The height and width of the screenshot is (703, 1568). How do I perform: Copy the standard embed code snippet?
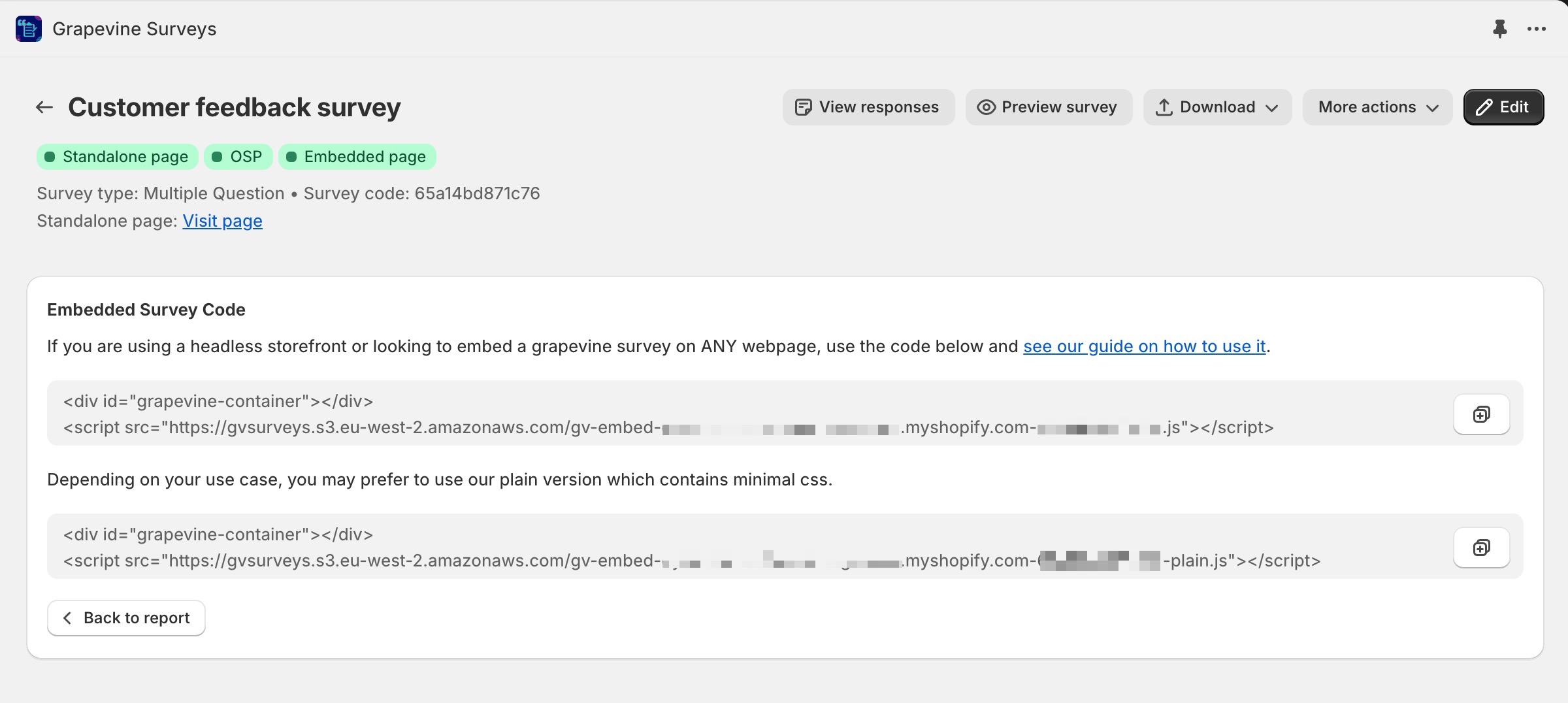[1482, 414]
